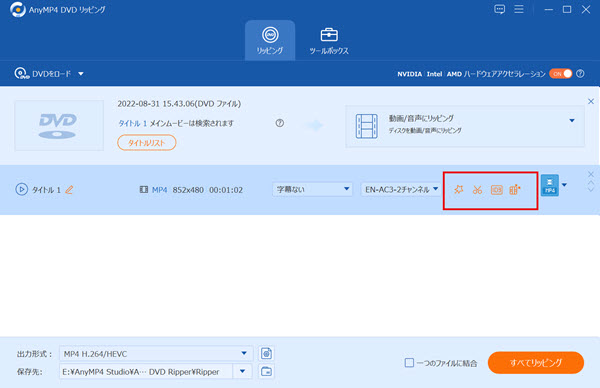Open the ID3 metadata editor icon
600x388 pixels.
(496, 190)
